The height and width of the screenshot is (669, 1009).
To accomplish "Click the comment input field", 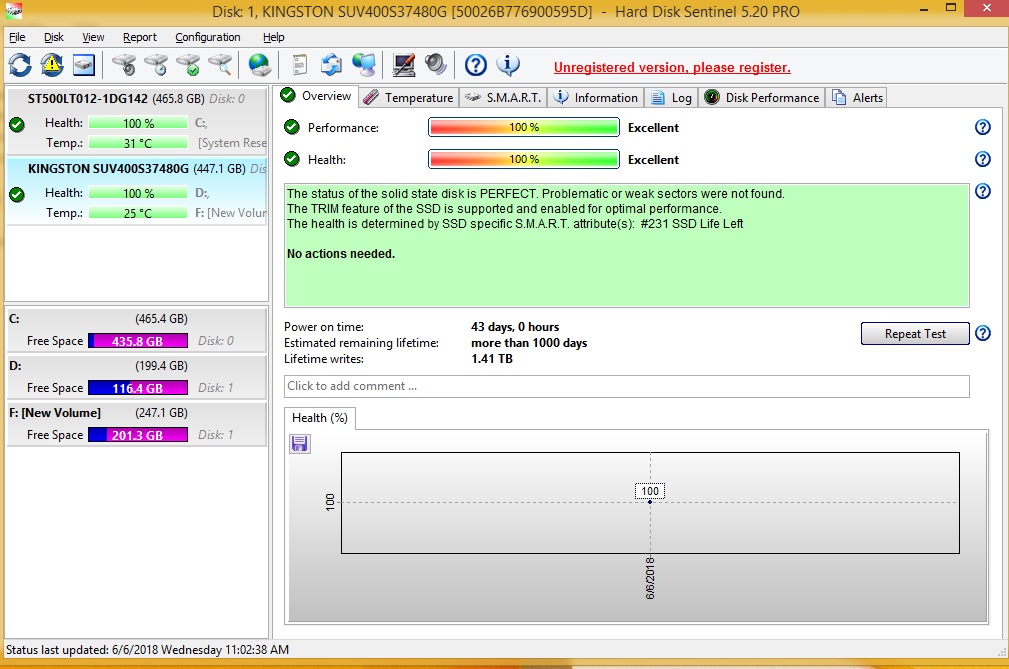I will (626, 386).
